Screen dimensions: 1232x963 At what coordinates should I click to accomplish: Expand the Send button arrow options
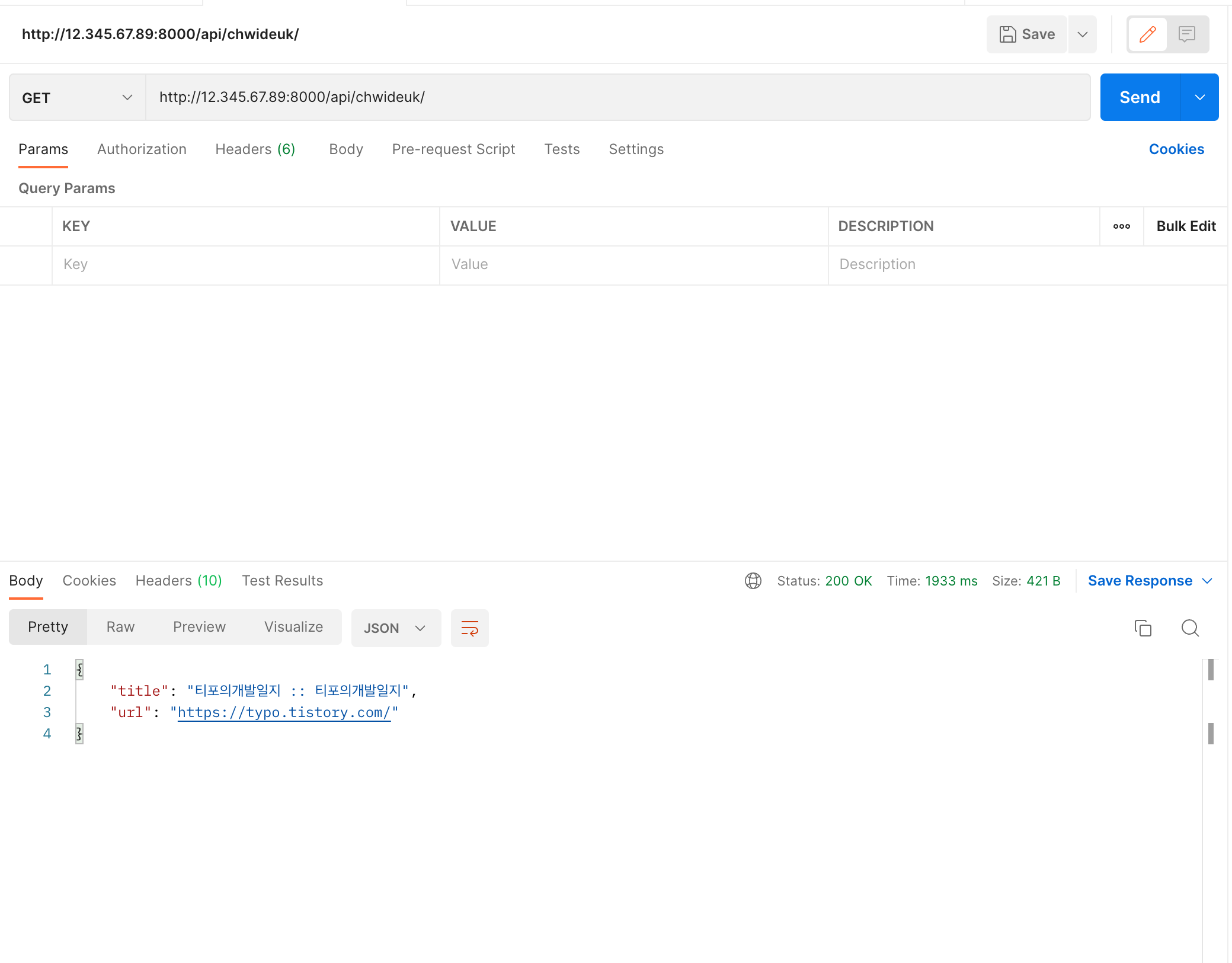tap(1199, 98)
